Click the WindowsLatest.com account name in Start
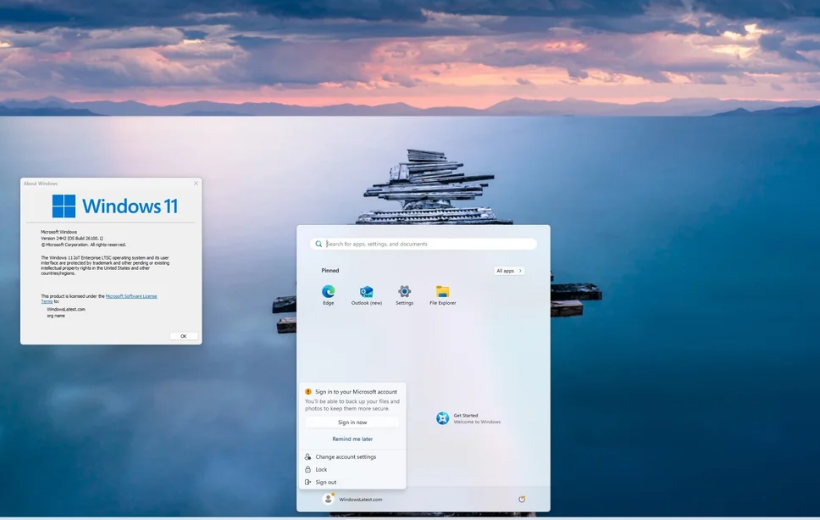This screenshot has height=520, width=820. (x=360, y=500)
